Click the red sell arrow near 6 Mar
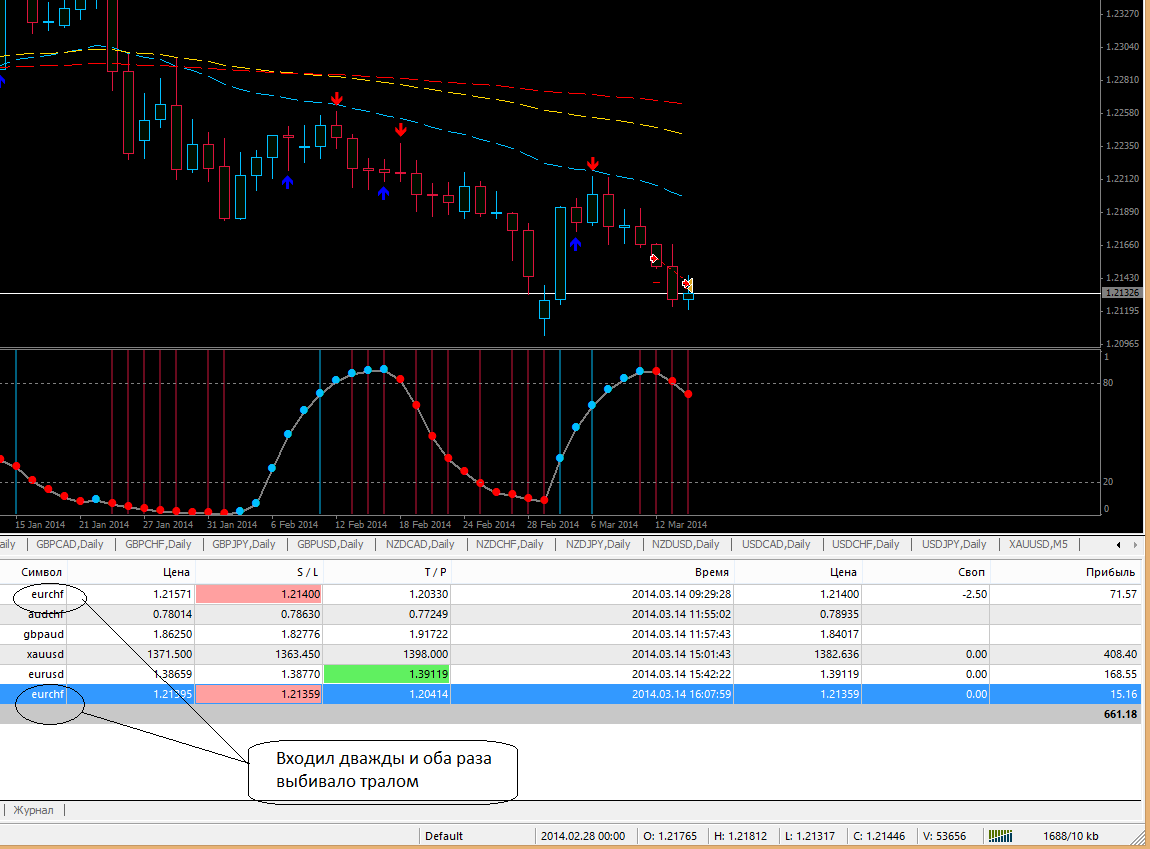The image size is (1150, 849). [x=593, y=163]
